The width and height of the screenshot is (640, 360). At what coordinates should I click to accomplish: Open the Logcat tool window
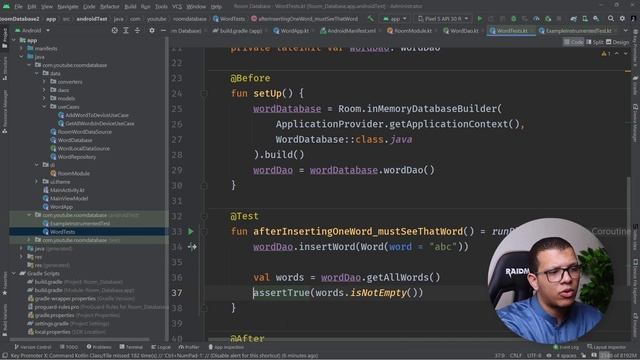tap(161, 347)
